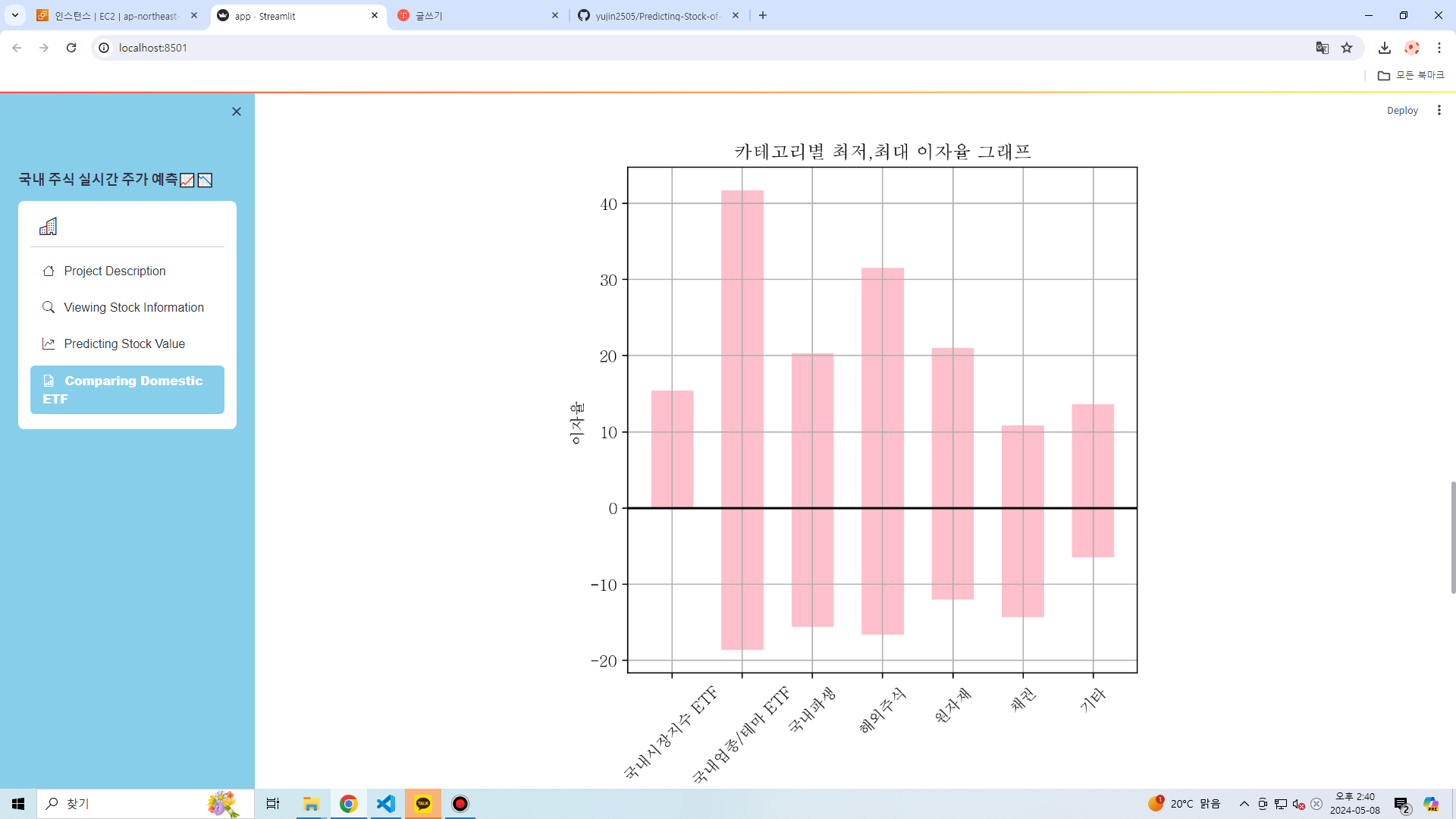Open KakaoTalk from the taskbar
The height and width of the screenshot is (819, 1456).
[423, 803]
